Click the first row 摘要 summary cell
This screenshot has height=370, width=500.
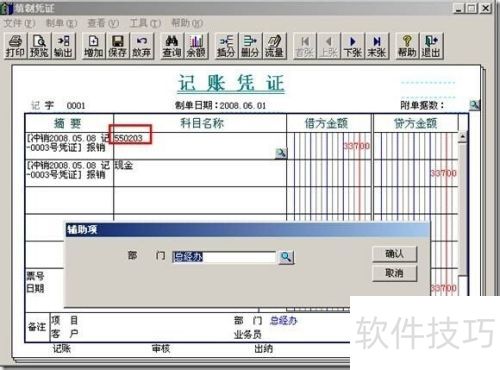[x=69, y=146]
